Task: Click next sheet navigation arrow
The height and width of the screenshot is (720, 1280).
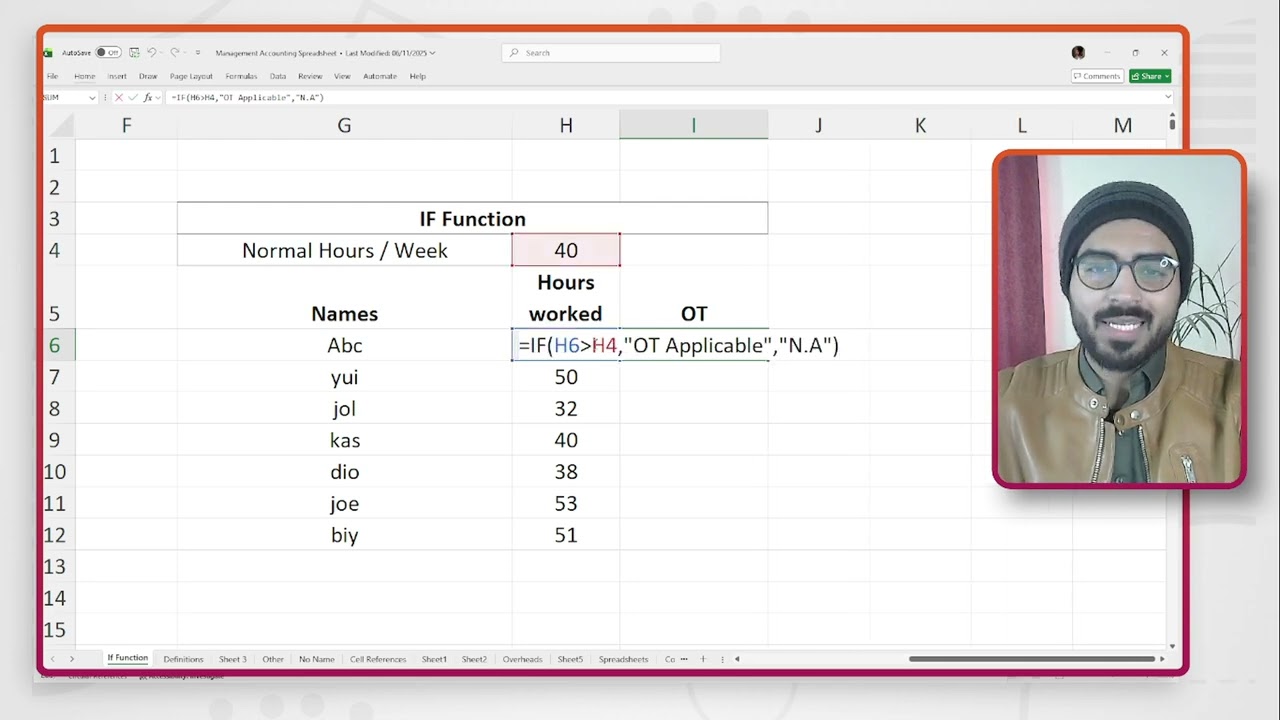Action: tap(72, 659)
